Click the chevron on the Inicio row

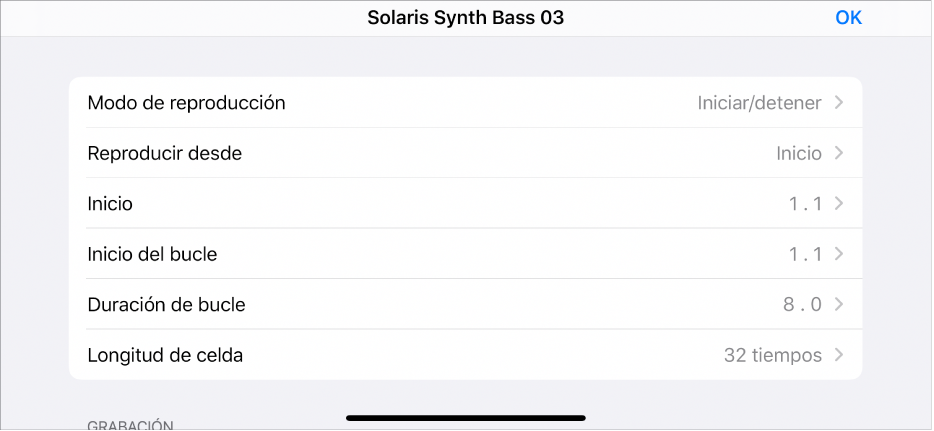[x=839, y=204]
